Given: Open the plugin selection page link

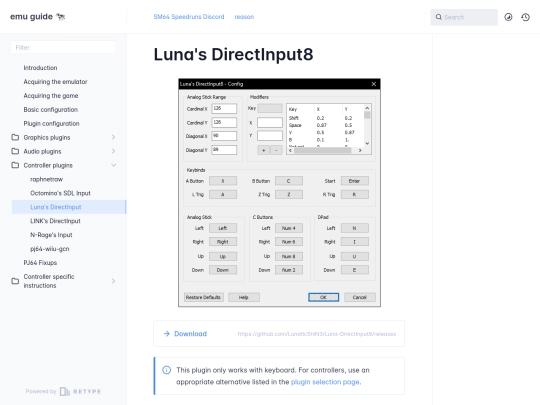Looking at the screenshot, I should pyautogui.click(x=325, y=382).
